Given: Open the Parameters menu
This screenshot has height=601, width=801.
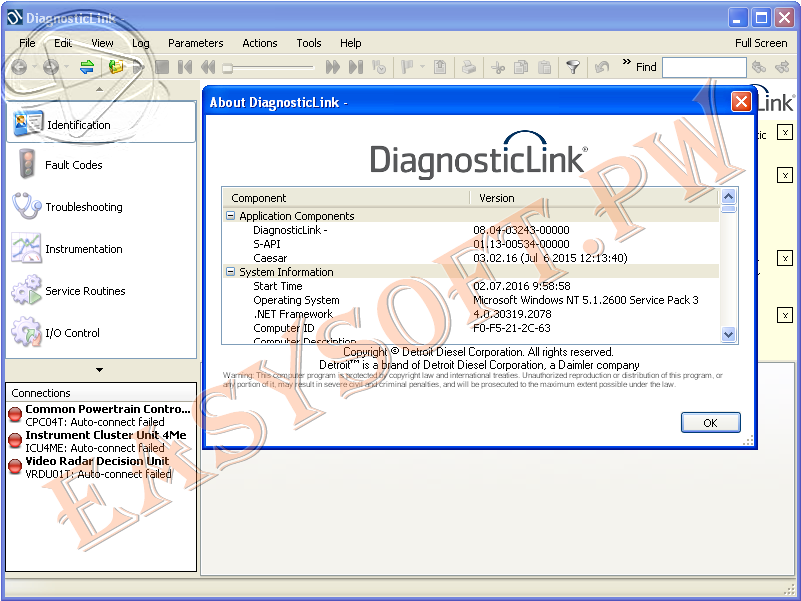Looking at the screenshot, I should point(196,43).
